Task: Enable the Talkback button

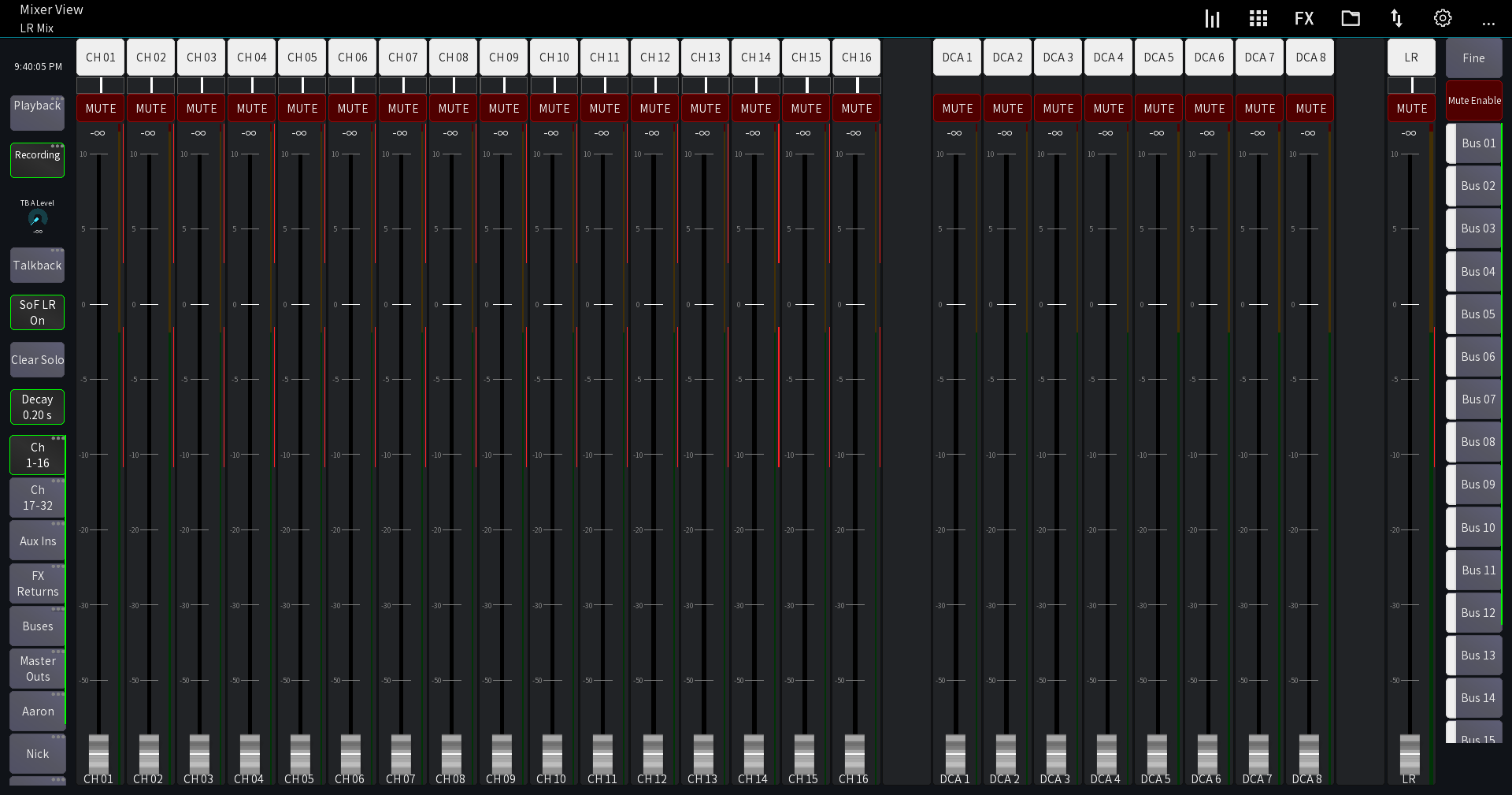Action: 36,265
